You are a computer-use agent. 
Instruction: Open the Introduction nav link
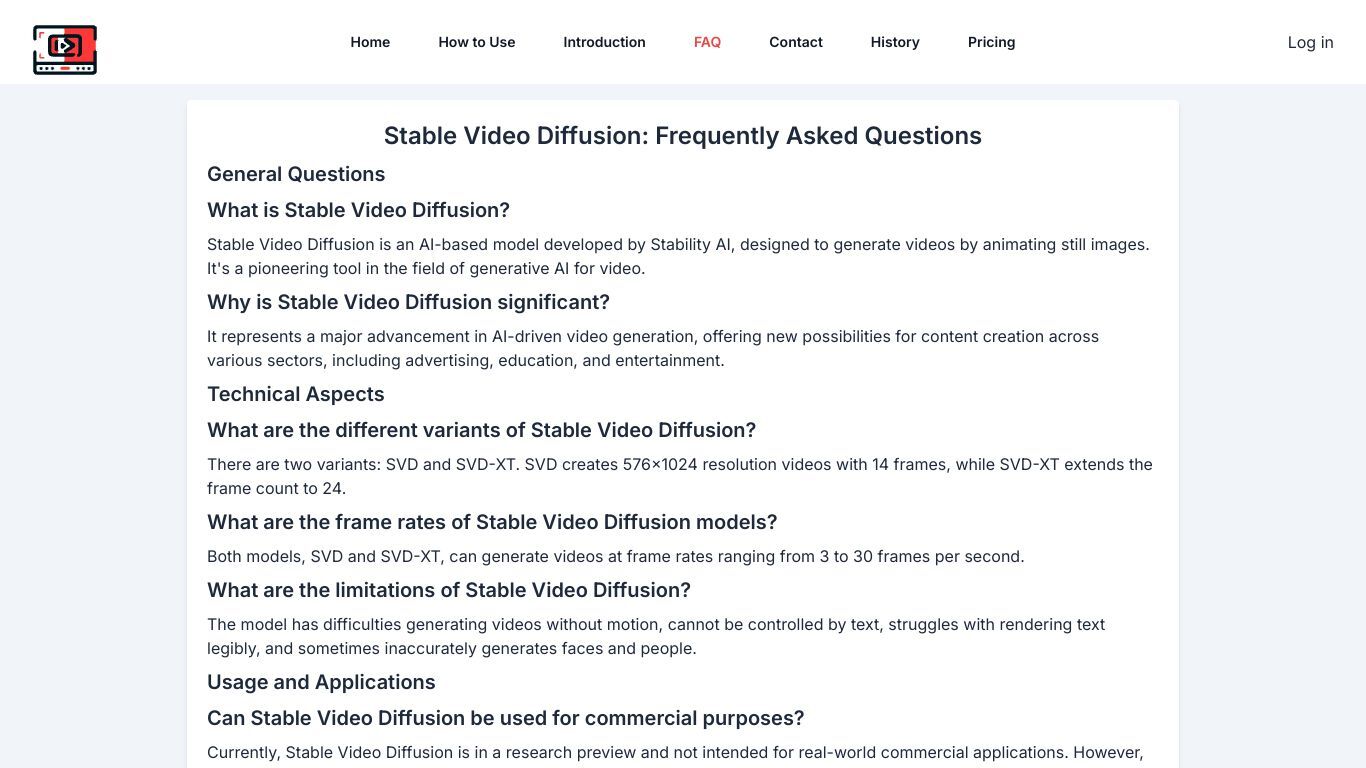pyautogui.click(x=604, y=42)
